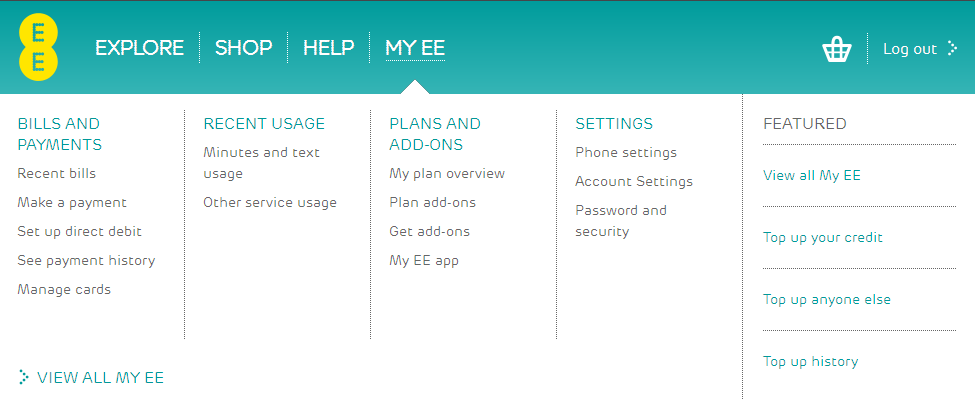Open Recent bills link

tap(57, 174)
